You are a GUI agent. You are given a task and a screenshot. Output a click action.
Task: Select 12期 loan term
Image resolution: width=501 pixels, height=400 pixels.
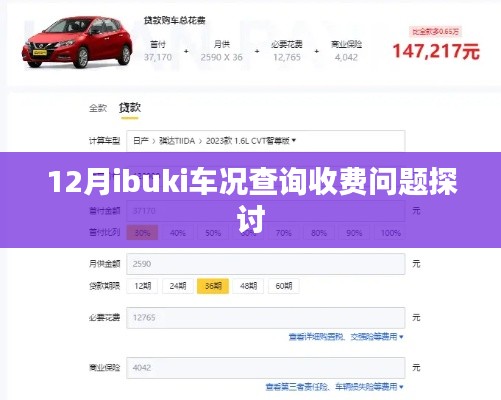(142, 286)
